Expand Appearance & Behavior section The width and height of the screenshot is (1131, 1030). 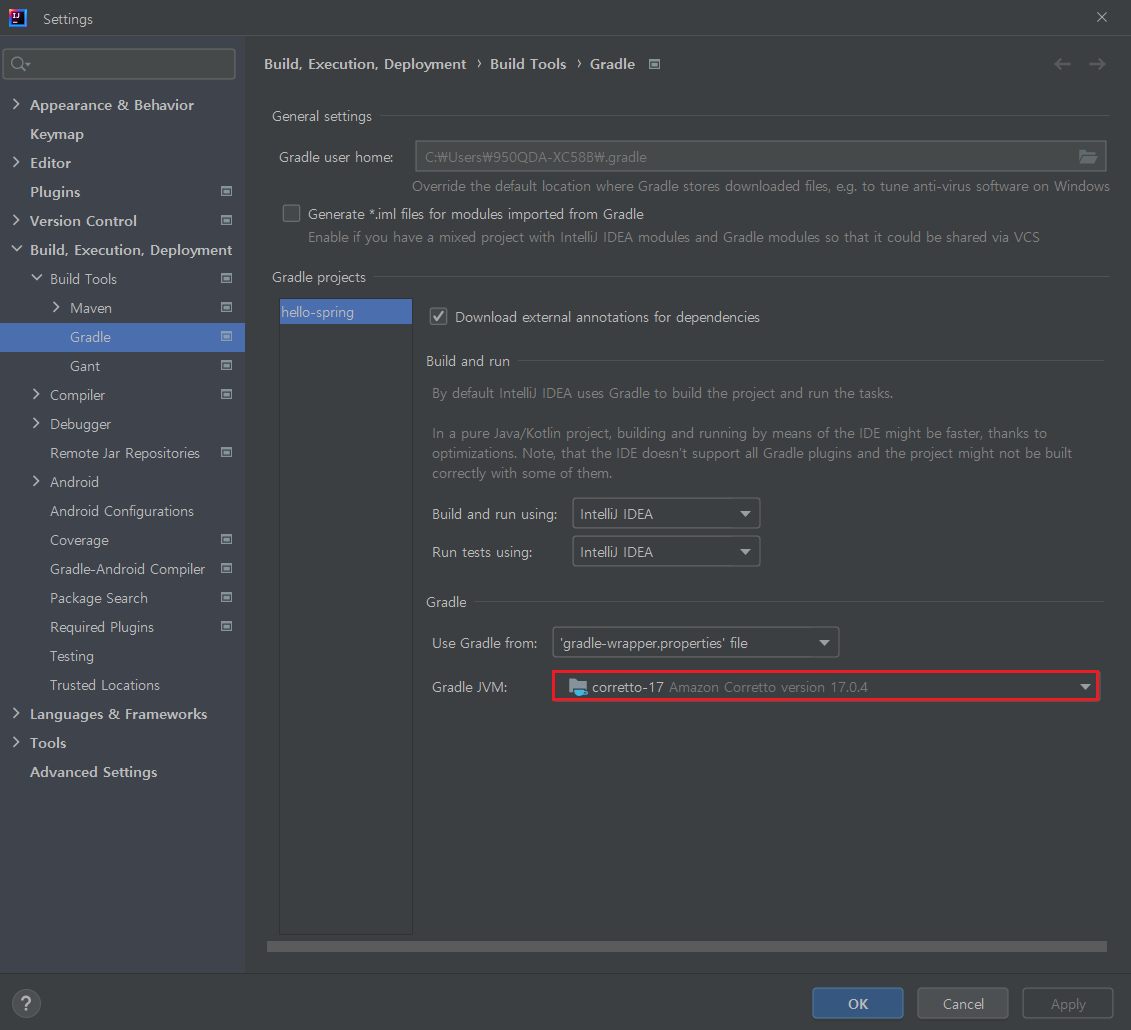click(16, 105)
